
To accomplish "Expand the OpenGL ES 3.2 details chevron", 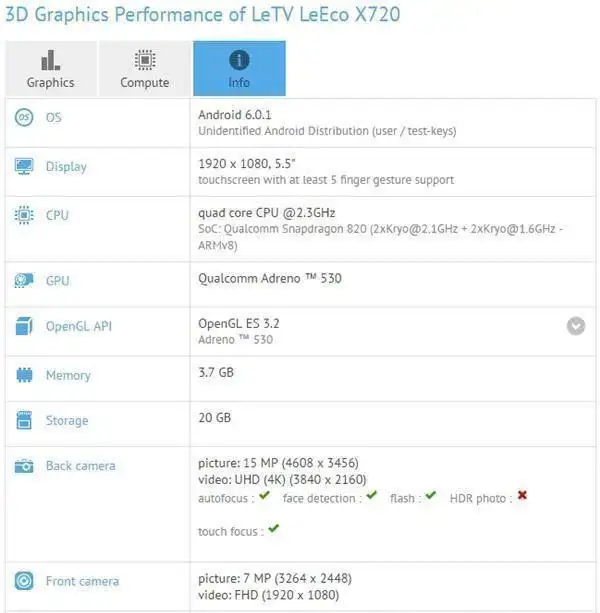I will pos(576,326).
